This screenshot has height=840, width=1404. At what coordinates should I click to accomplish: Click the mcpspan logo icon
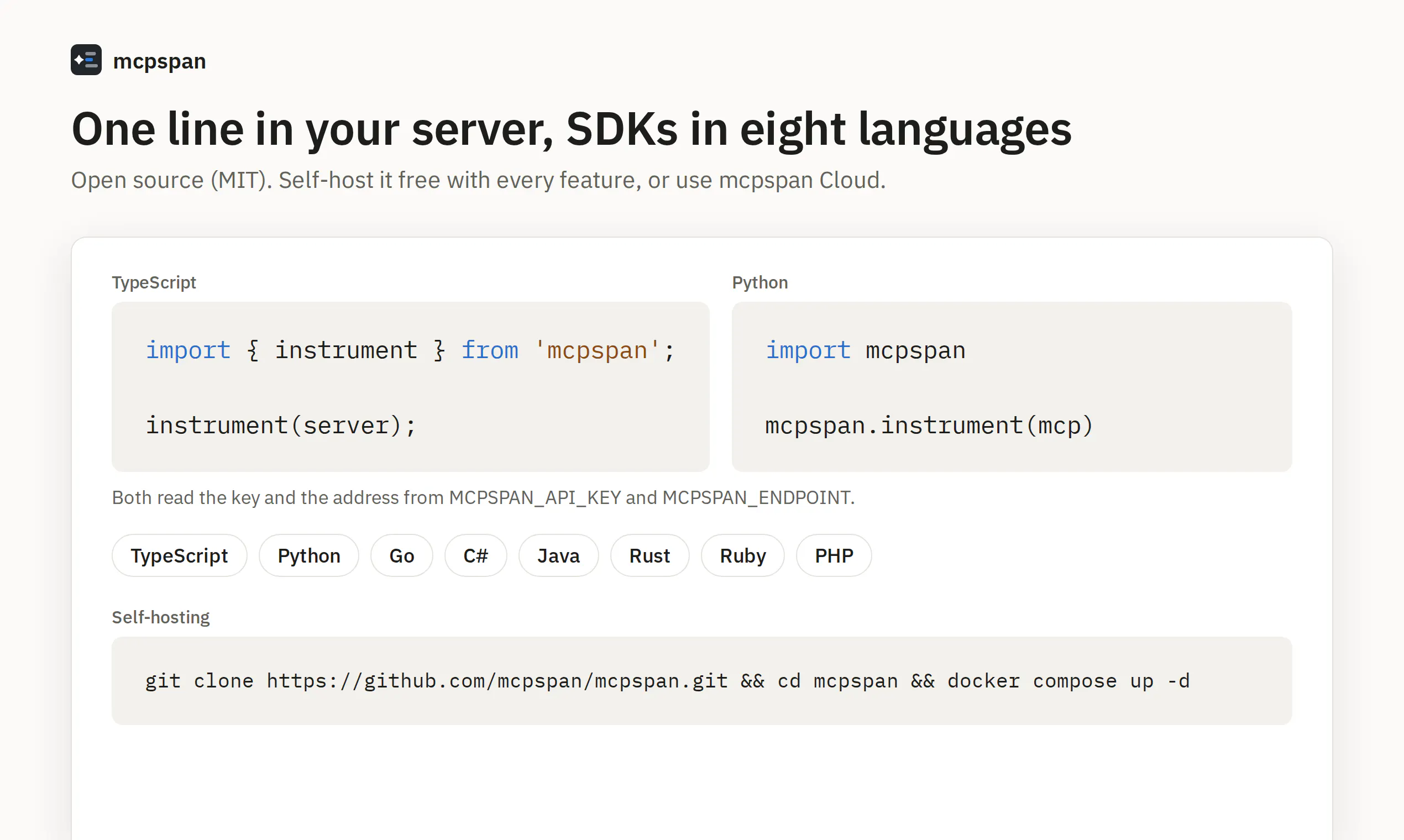pyautogui.click(x=86, y=60)
